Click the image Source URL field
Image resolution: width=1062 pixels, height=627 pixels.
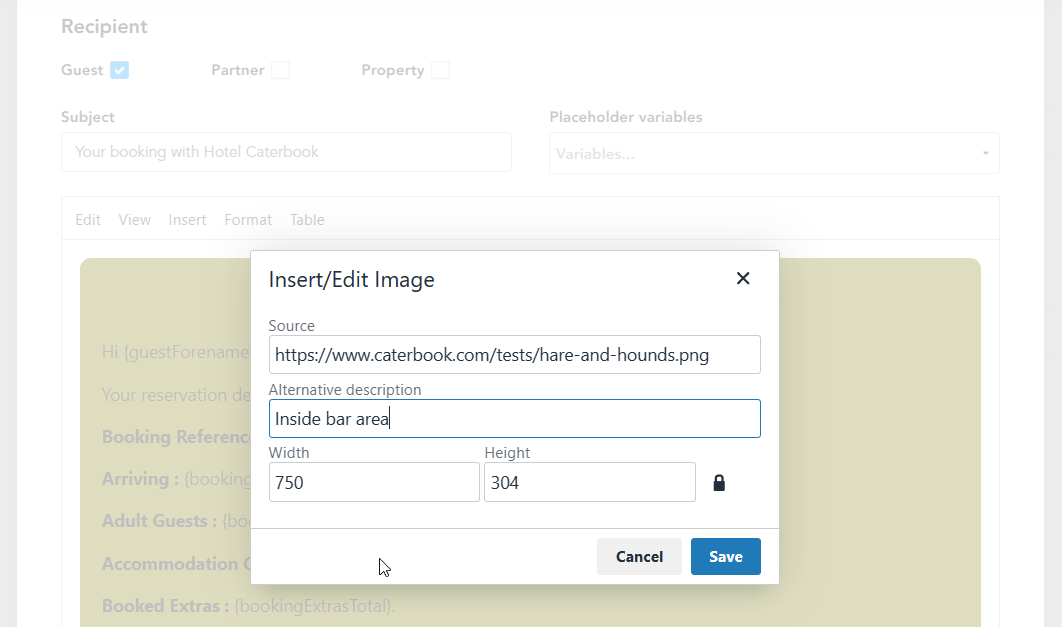point(514,355)
